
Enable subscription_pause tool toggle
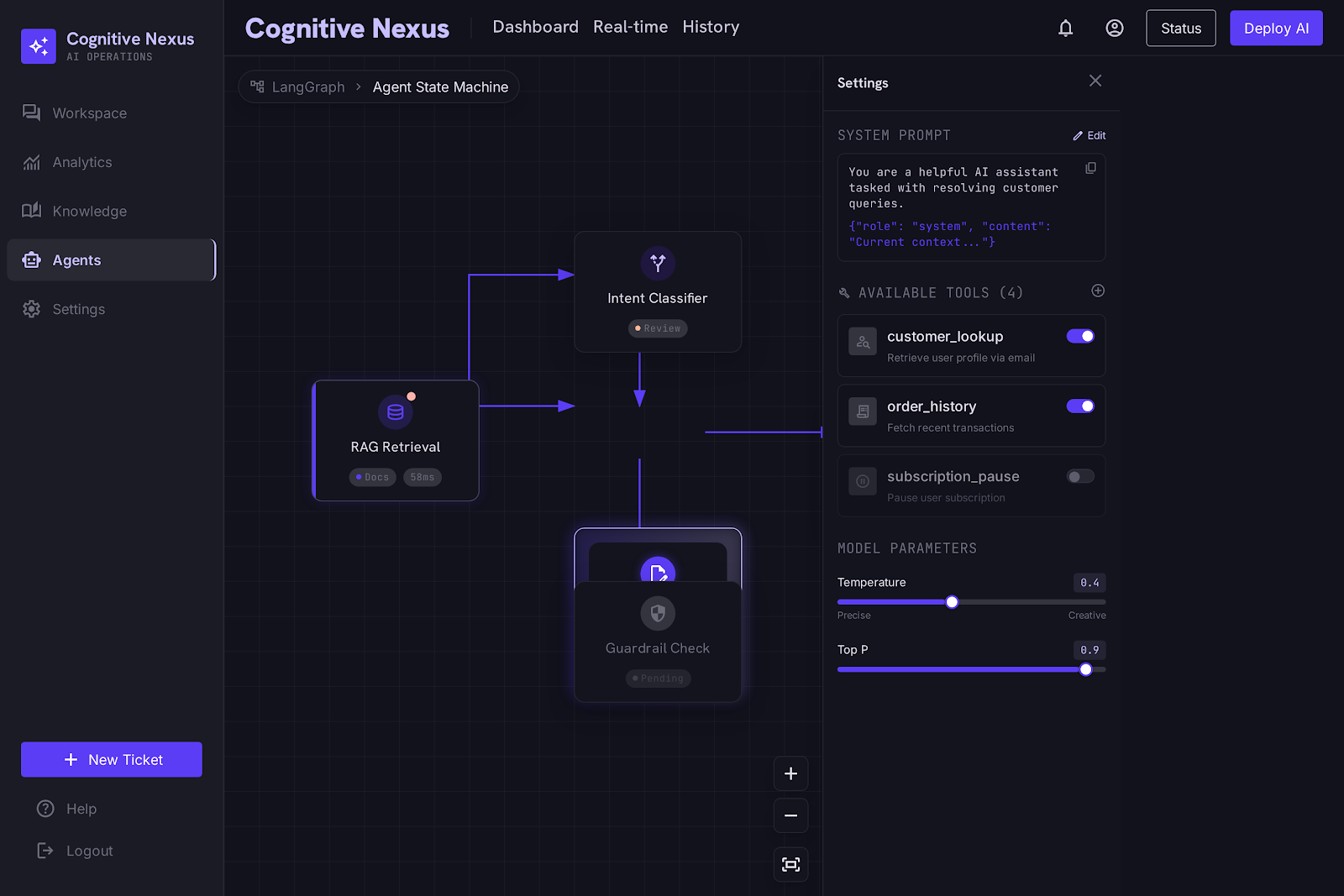tap(1080, 476)
